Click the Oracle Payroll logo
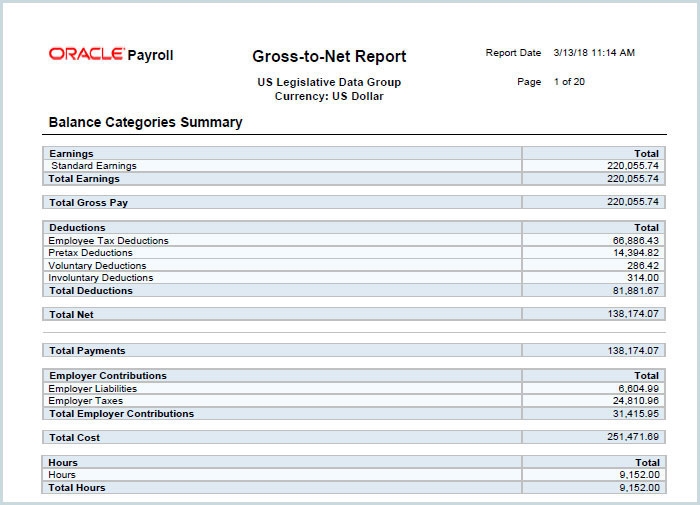This screenshot has height=505, width=700. (x=110, y=55)
